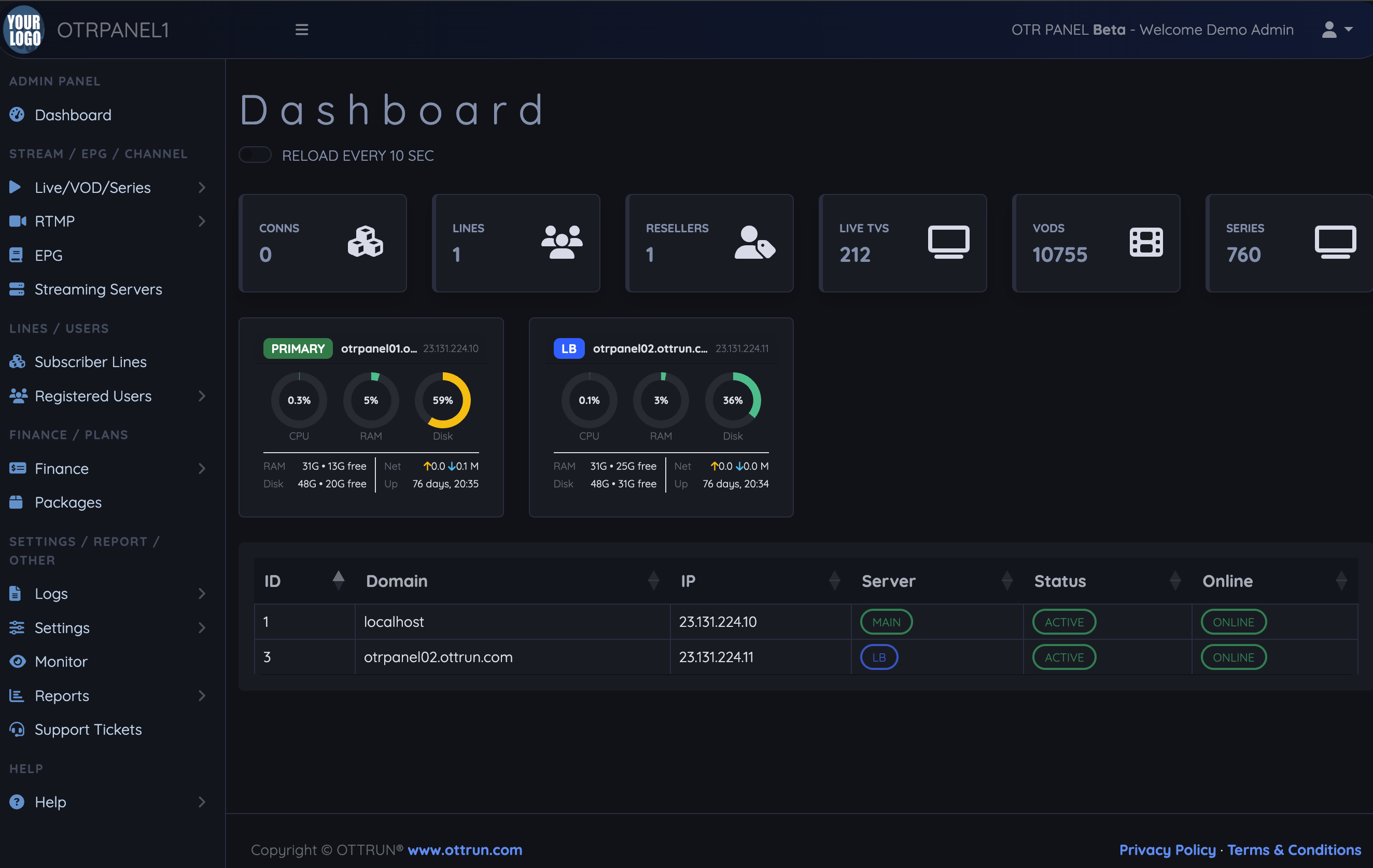The width and height of the screenshot is (1373, 868).
Task: Click the YOUR LOGO image
Action: click(24, 29)
